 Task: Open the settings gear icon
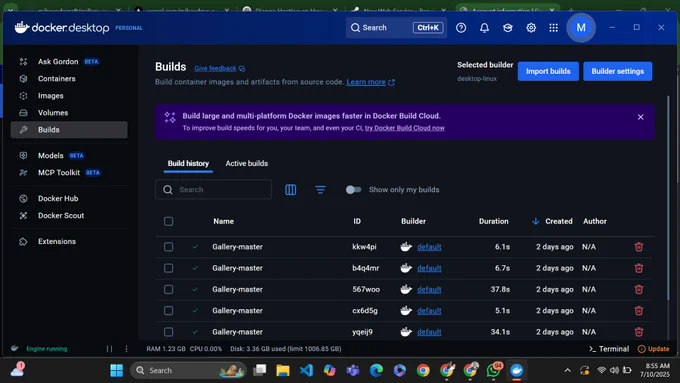(531, 28)
